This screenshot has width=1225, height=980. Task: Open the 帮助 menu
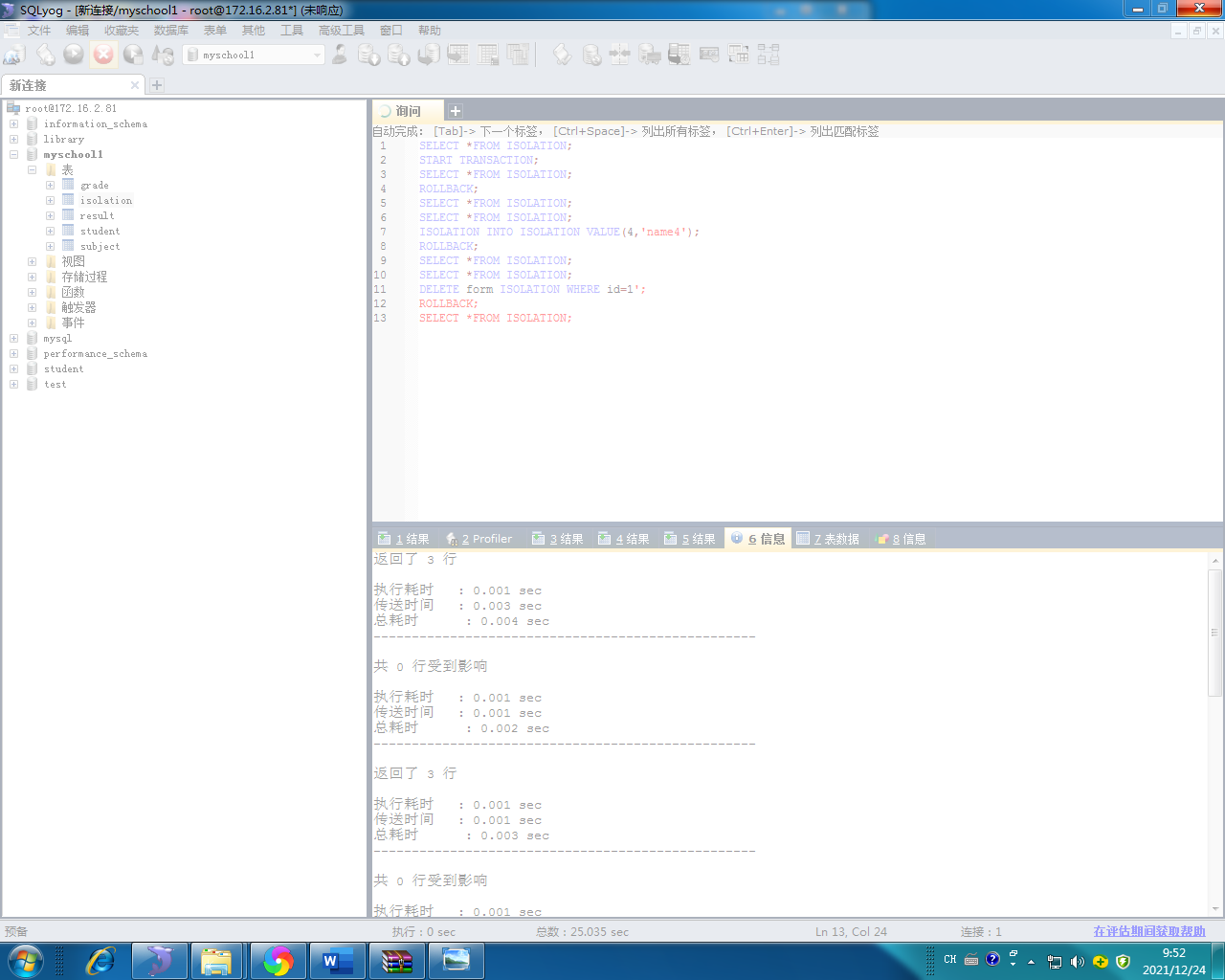pyautogui.click(x=430, y=31)
